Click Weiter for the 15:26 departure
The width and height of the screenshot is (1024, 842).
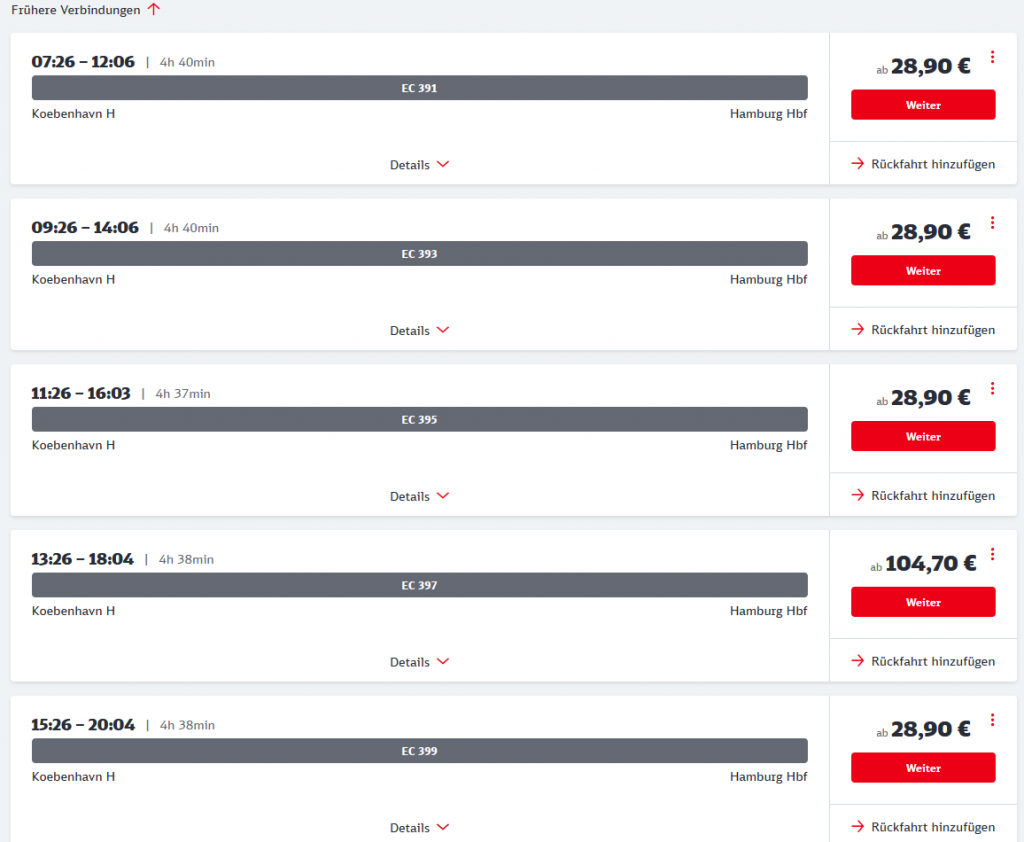click(x=923, y=768)
